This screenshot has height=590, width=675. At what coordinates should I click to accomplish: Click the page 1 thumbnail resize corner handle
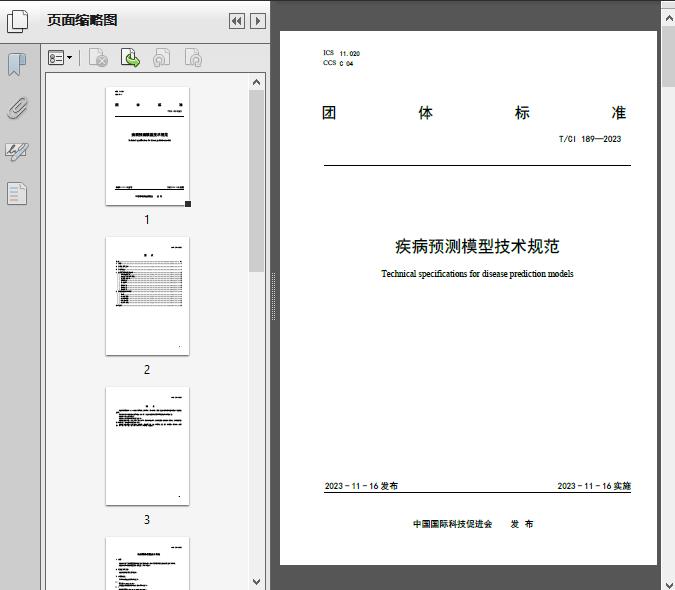tap(188, 204)
